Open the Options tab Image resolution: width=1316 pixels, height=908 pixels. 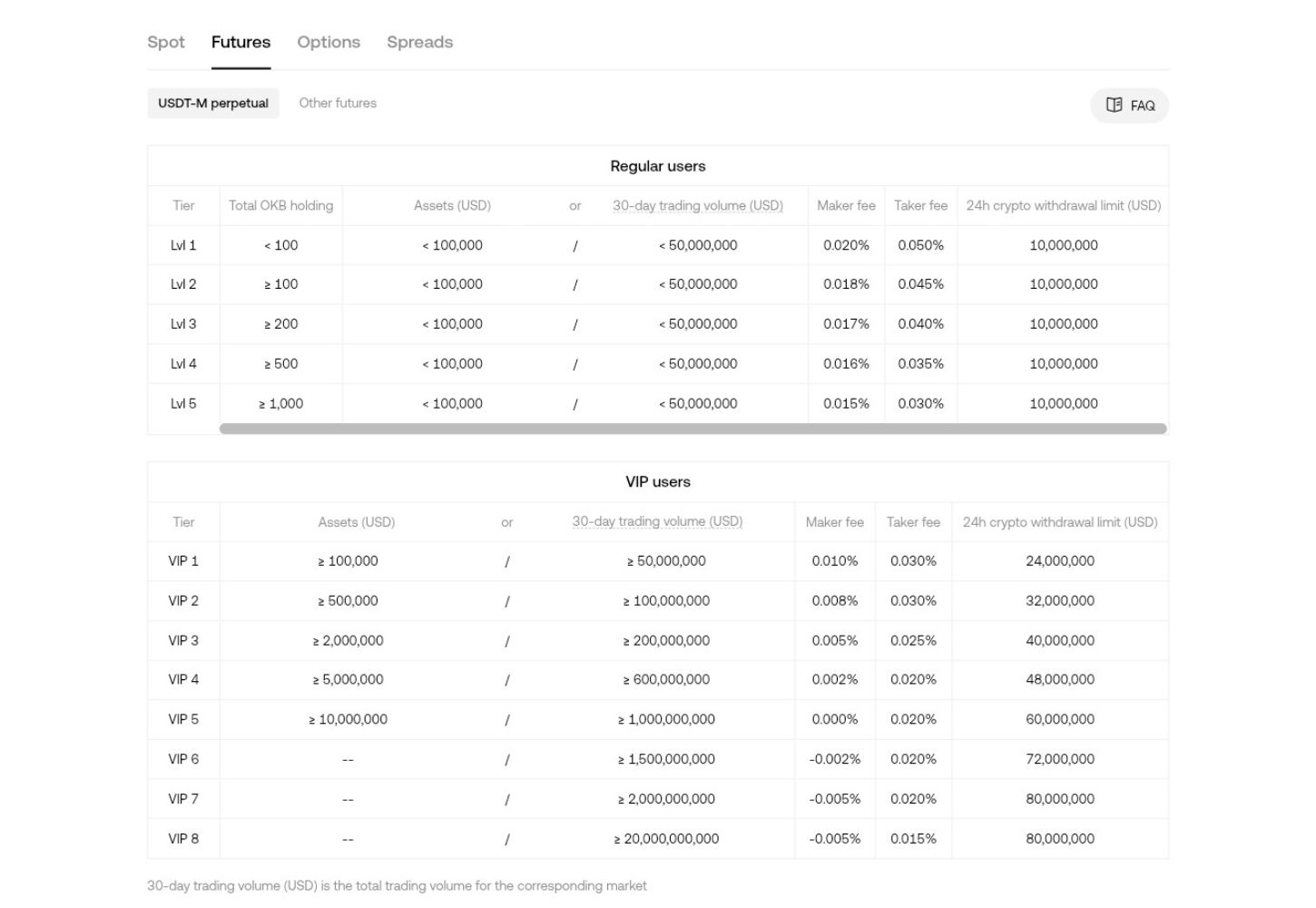coord(329,42)
